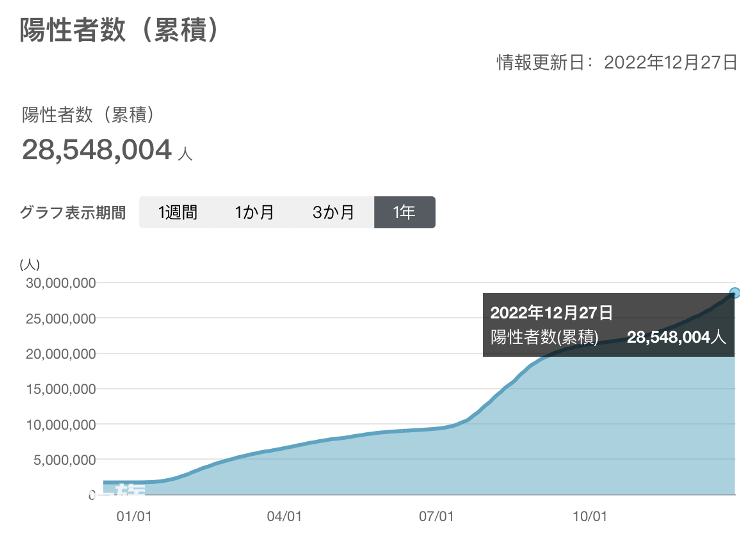Screen dimensions: 752x534
Task: Click the 10/01 x-axis label
Action: tap(589, 516)
